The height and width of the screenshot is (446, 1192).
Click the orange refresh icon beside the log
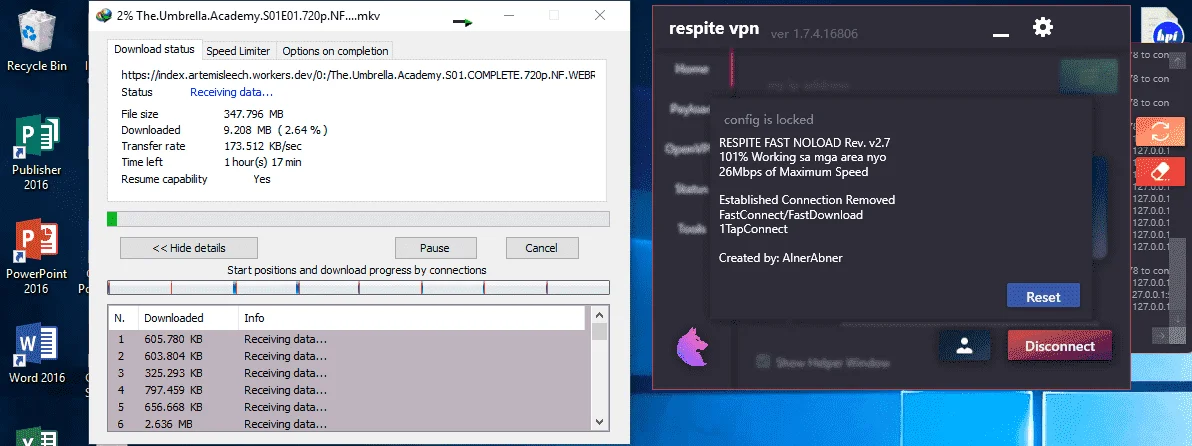[x=1160, y=132]
